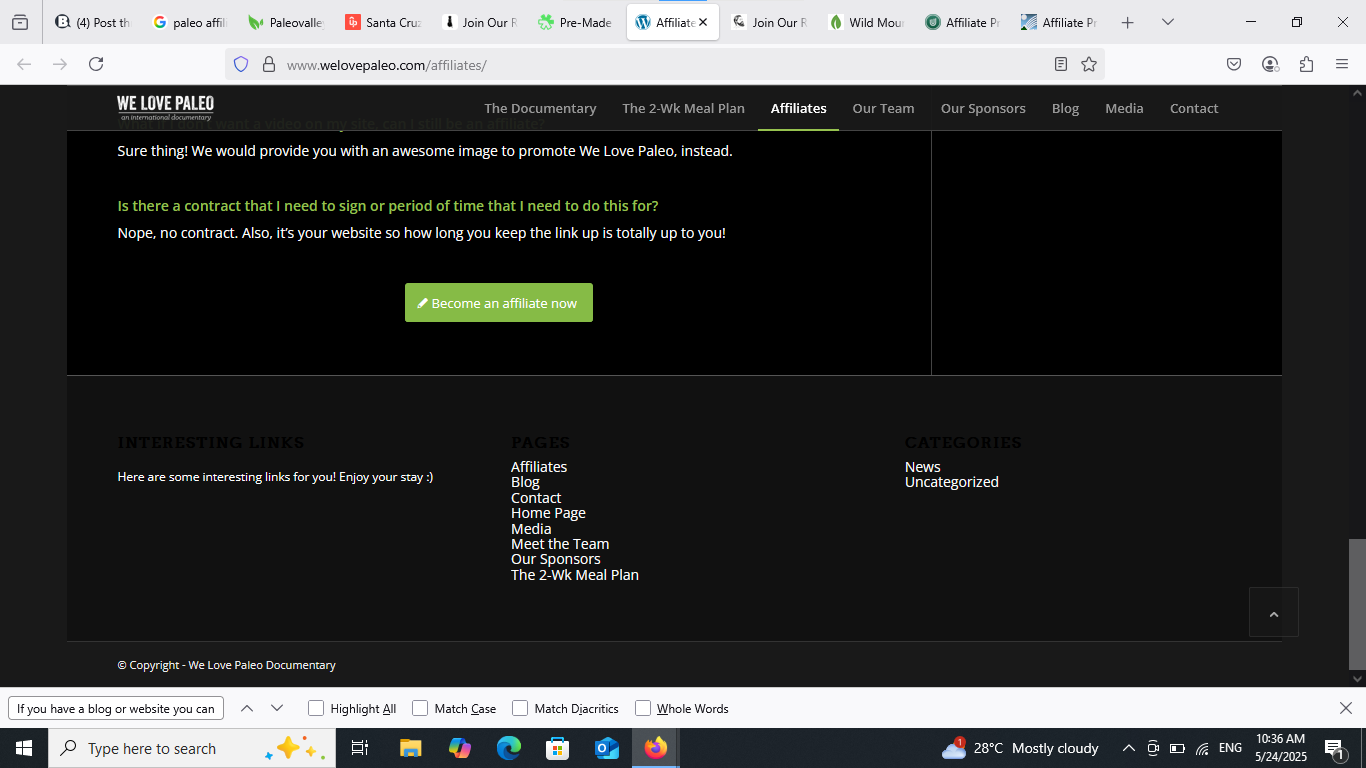Open Our Sponsors footer link
1366x768 pixels.
pyautogui.click(x=556, y=559)
